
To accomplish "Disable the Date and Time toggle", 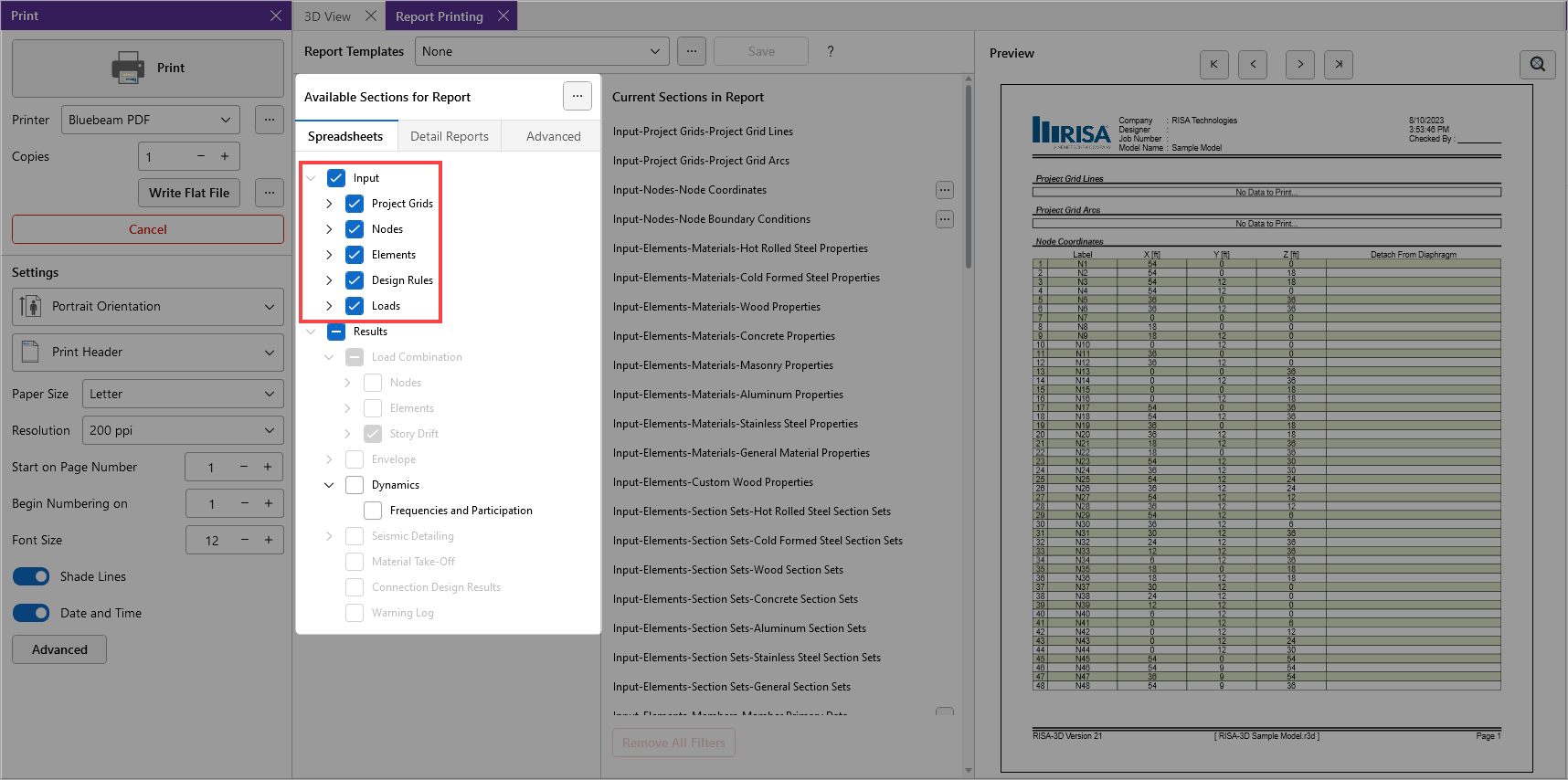I will tap(31, 613).
